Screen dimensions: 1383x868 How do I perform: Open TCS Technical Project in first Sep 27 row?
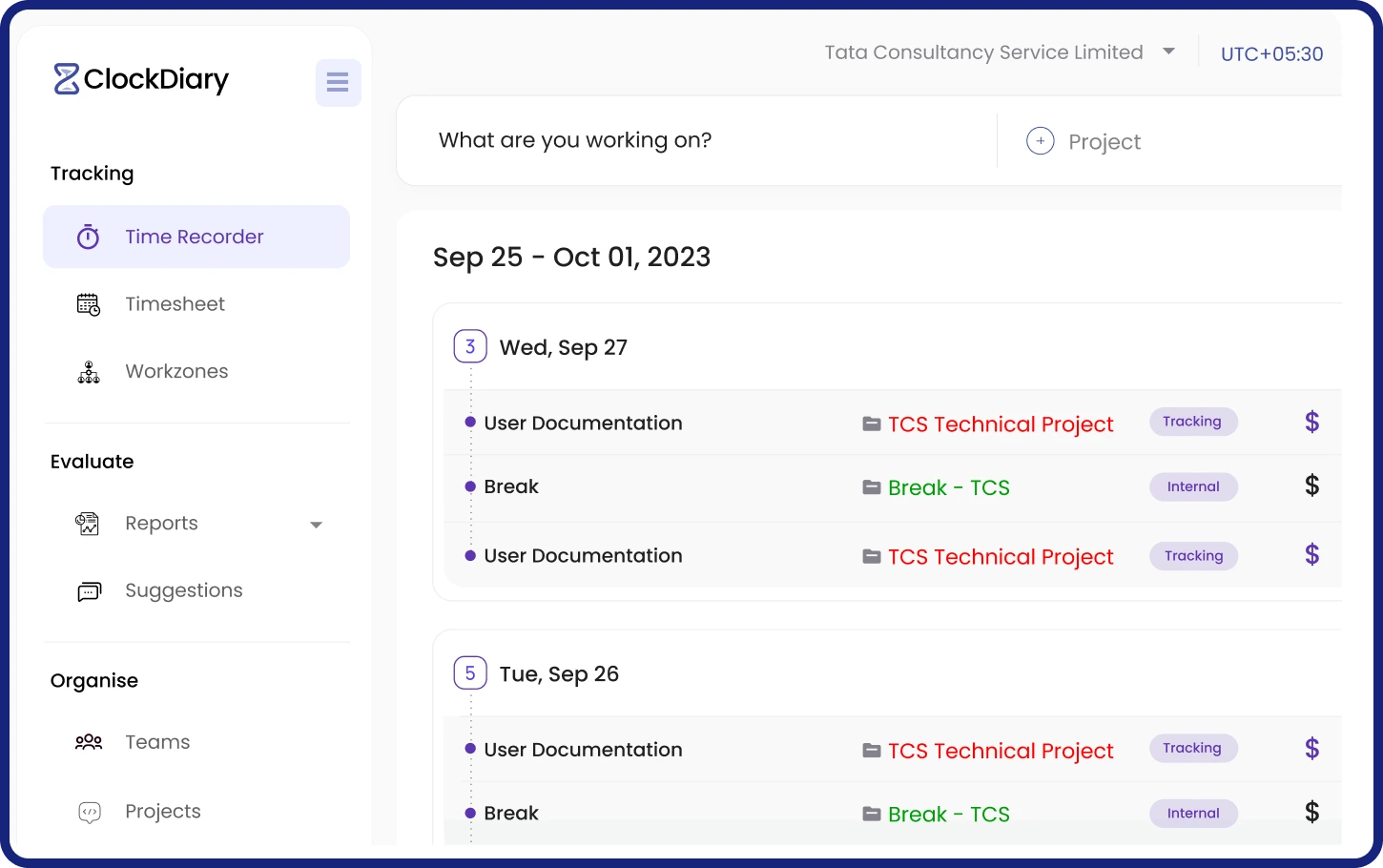tap(1001, 424)
